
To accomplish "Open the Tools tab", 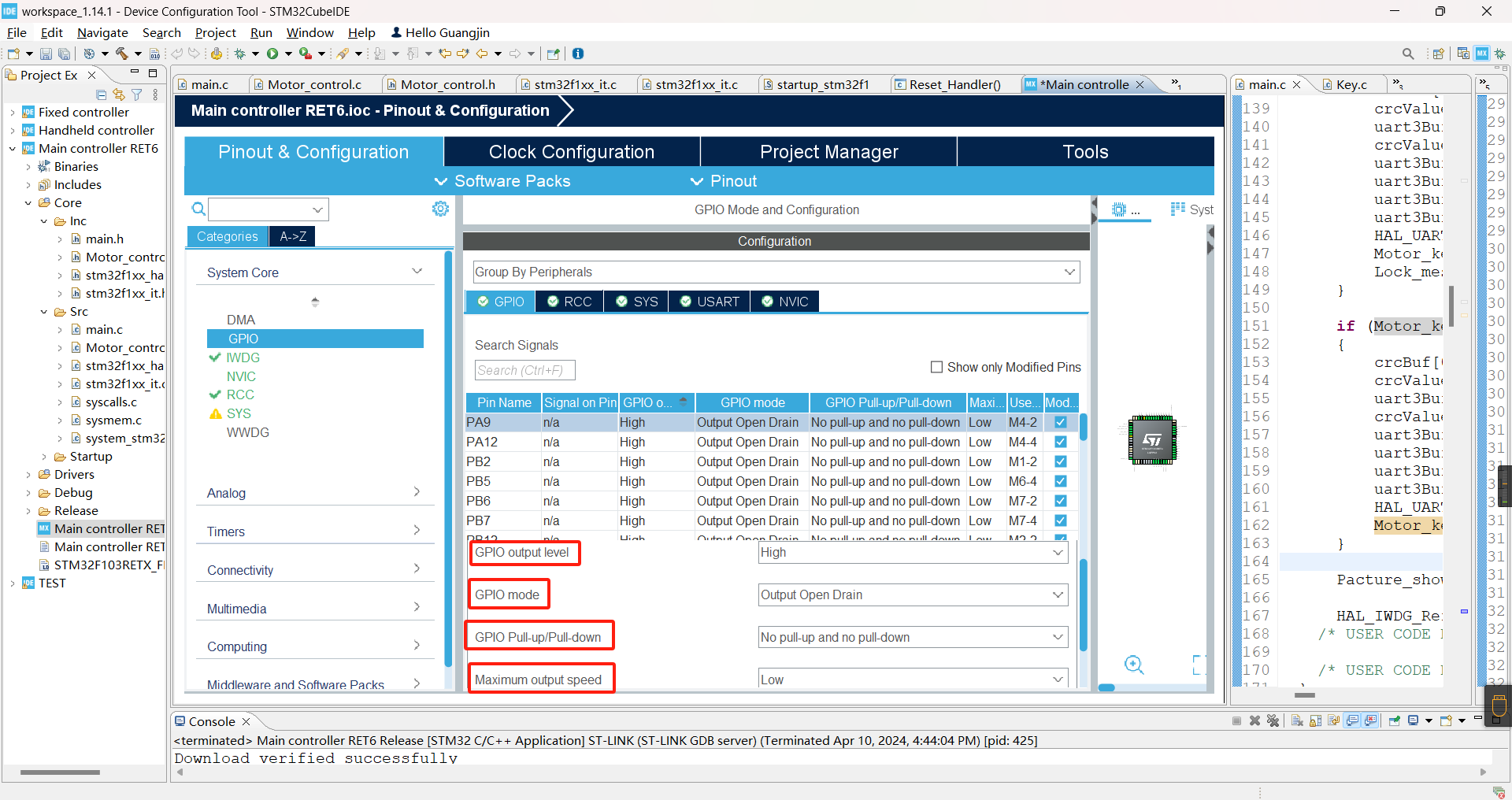I will [x=1085, y=152].
